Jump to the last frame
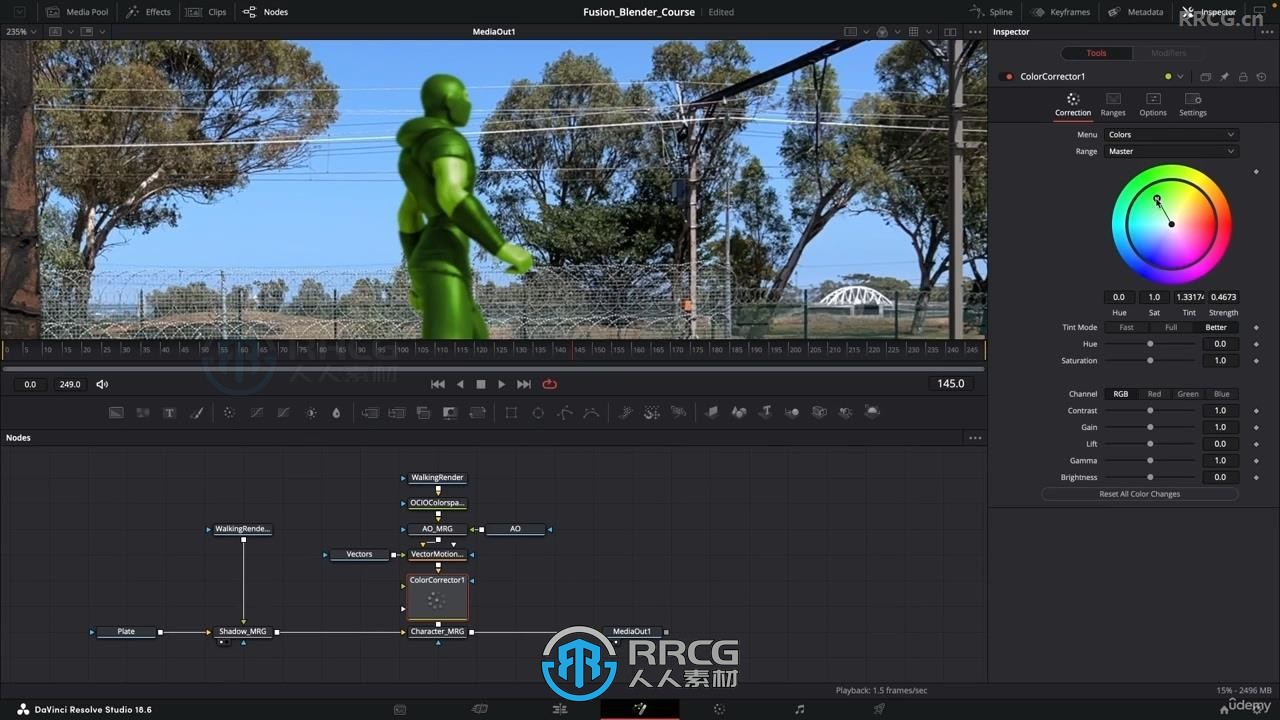Image resolution: width=1280 pixels, height=720 pixels. (524, 384)
